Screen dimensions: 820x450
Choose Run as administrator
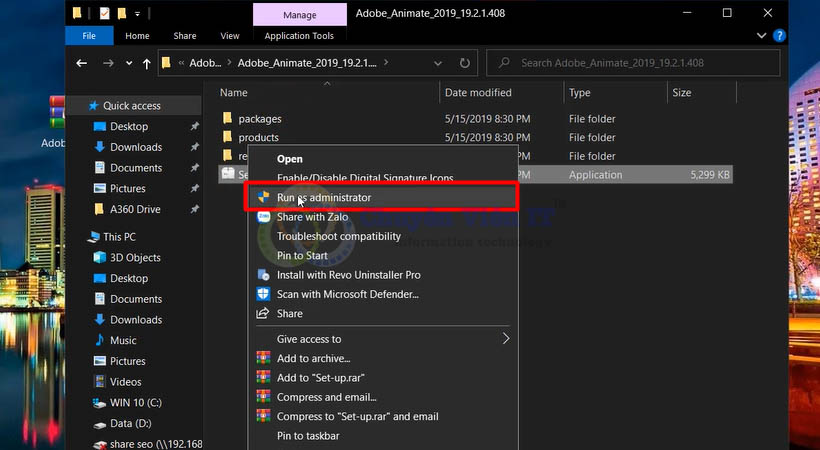coord(323,198)
